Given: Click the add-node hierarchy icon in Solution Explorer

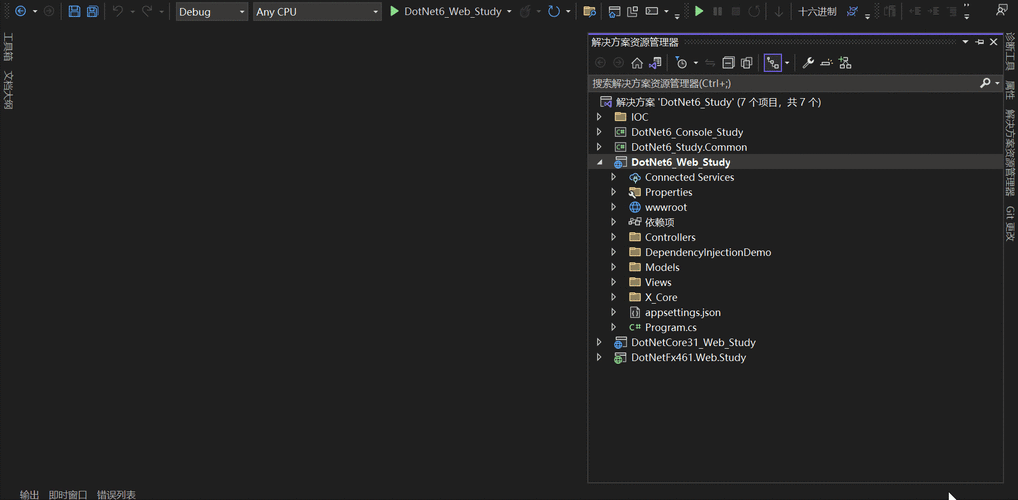Looking at the screenshot, I should tap(845, 63).
